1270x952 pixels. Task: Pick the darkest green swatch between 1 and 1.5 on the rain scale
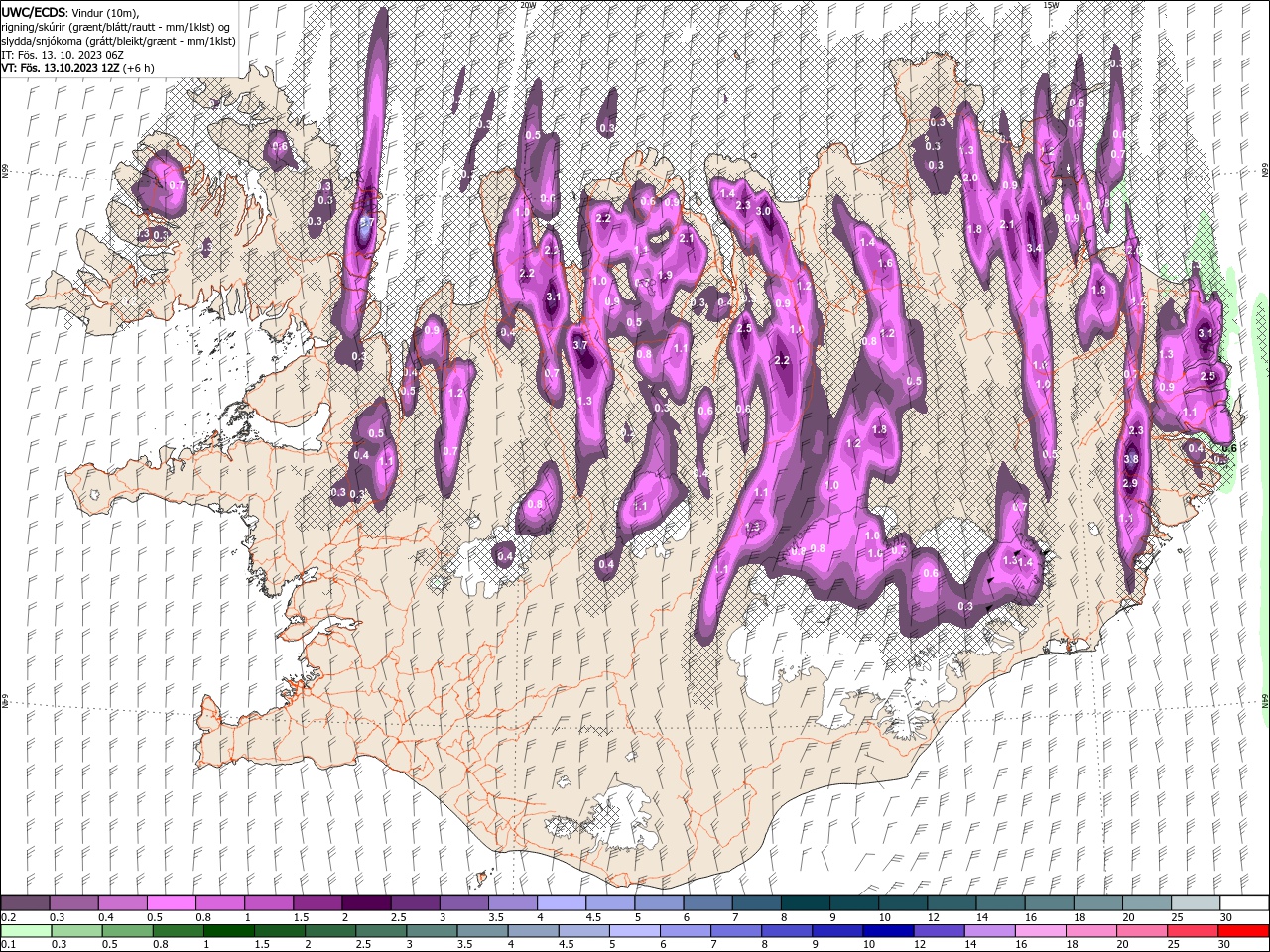228,931
